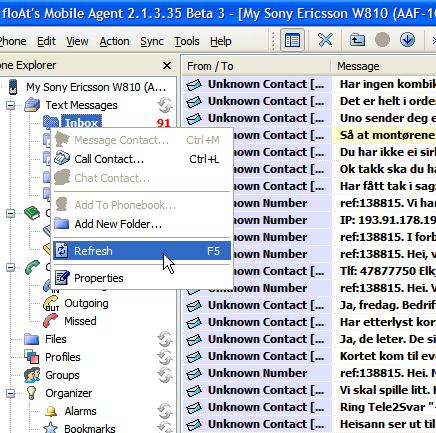
Task: Click the Outgoing calls handset icon
Action: tap(51, 303)
